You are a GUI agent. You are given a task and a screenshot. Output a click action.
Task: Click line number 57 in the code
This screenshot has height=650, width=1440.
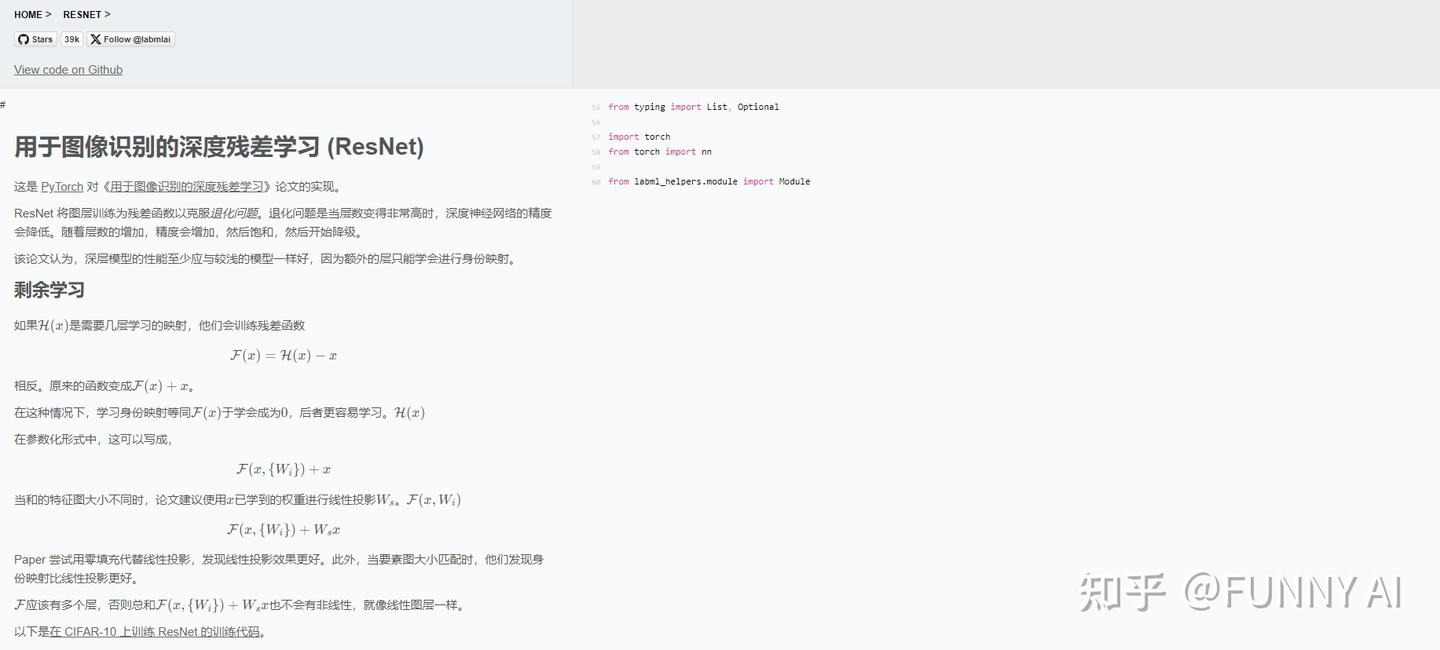596,137
